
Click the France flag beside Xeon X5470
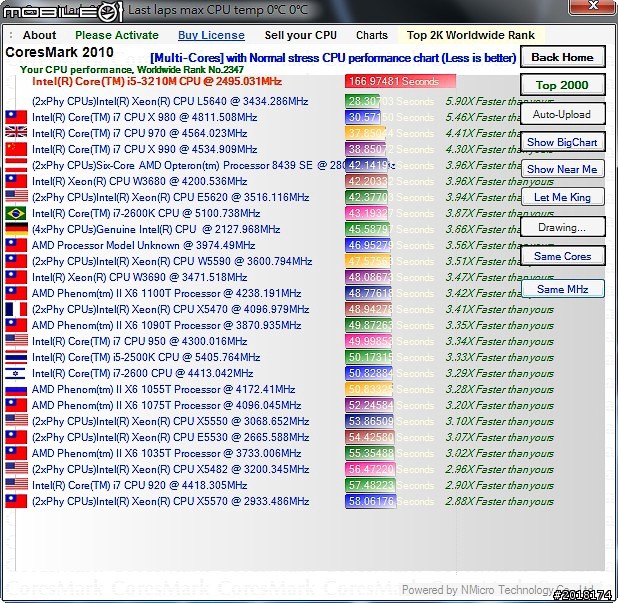[x=16, y=309]
